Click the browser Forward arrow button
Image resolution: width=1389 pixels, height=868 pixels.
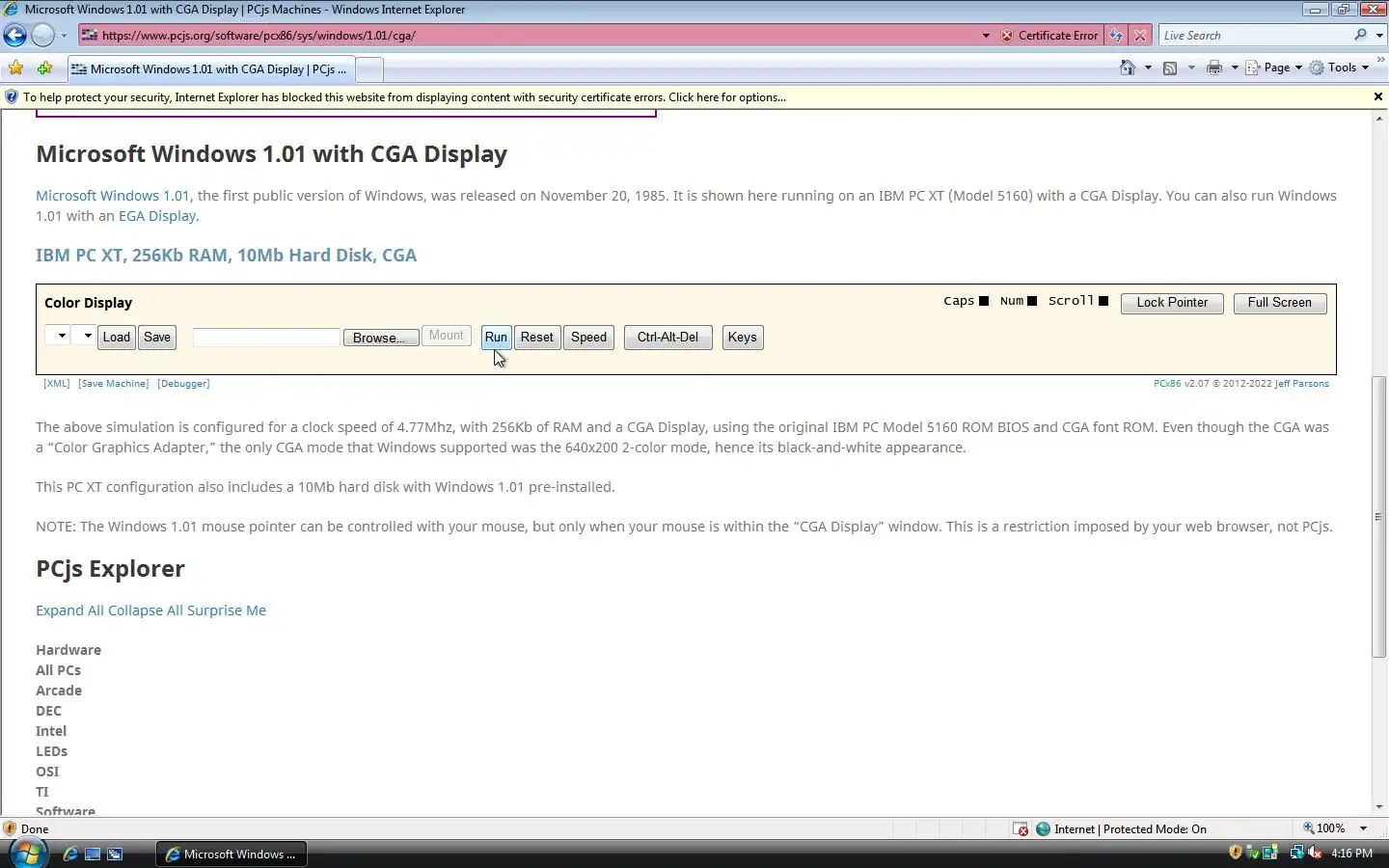point(42,36)
